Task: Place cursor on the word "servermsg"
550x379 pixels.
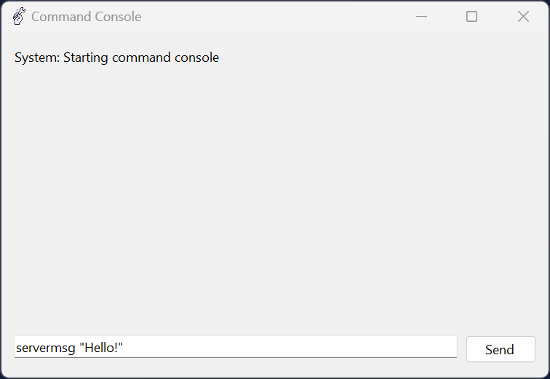Action: (46, 348)
